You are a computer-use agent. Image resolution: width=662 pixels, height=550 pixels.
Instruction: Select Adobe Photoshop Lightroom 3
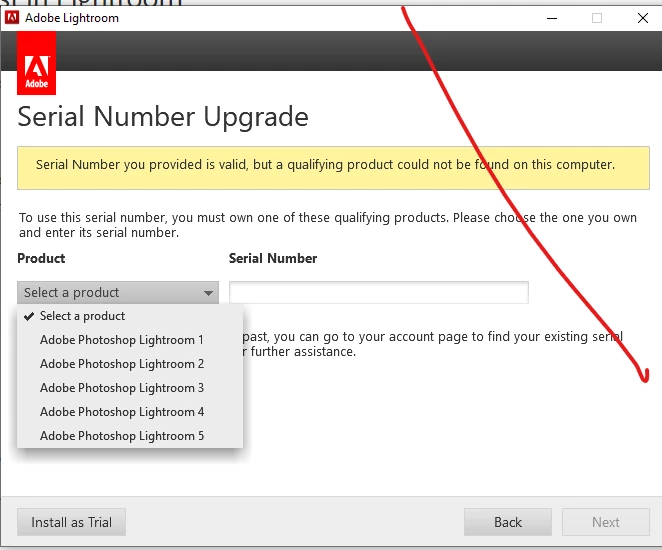[130, 388]
